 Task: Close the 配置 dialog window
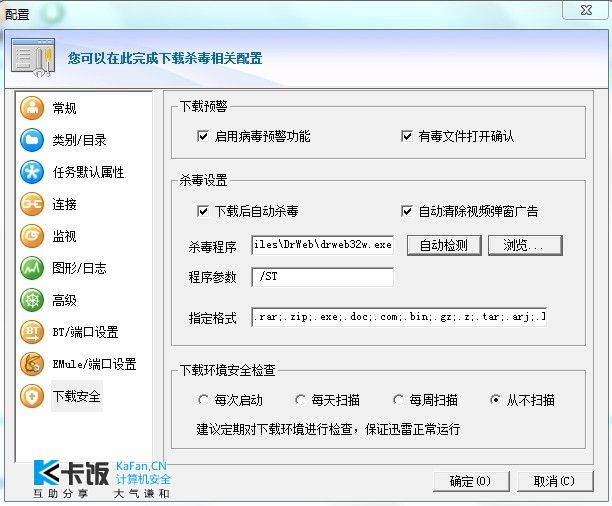586,10
